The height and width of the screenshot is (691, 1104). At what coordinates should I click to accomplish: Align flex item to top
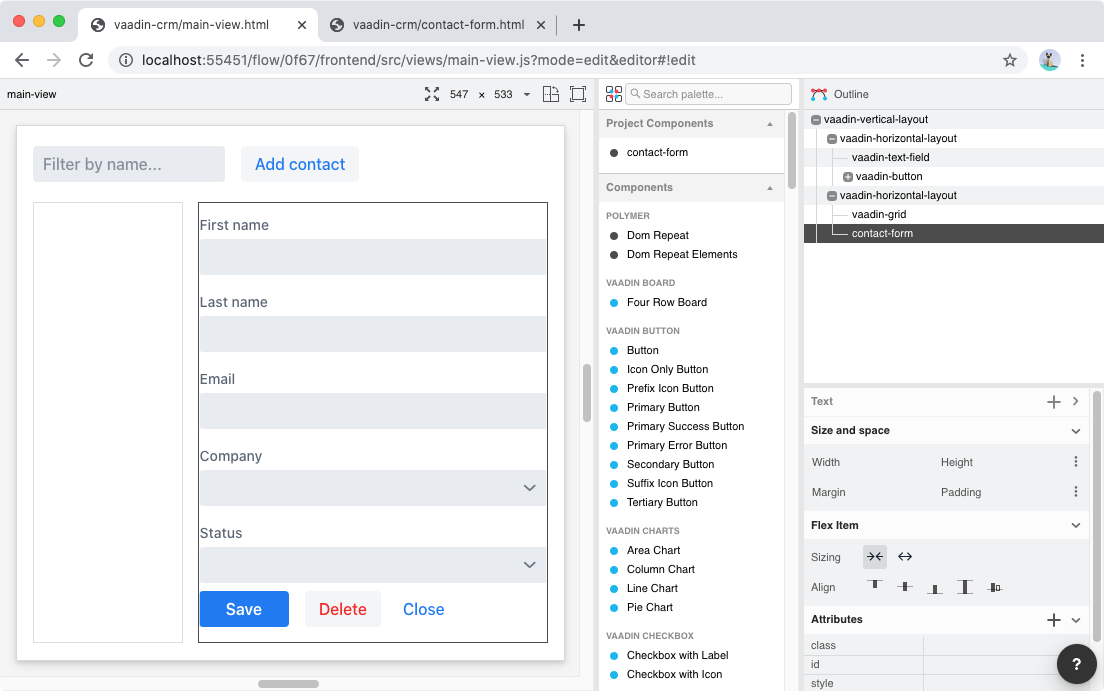[x=875, y=587]
